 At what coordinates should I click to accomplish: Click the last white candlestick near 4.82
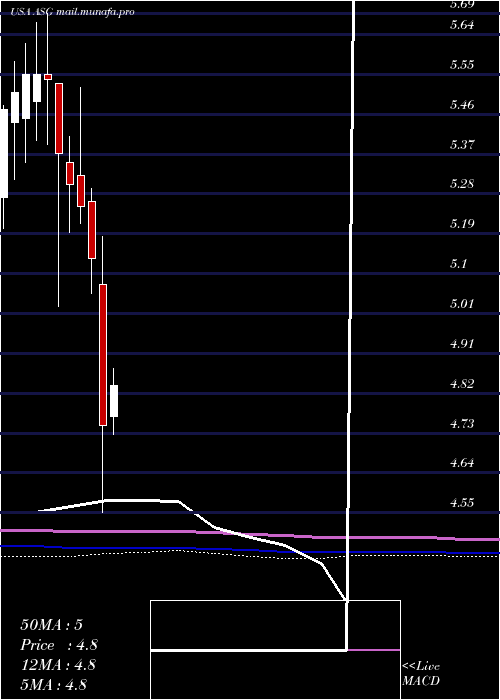click(x=114, y=401)
